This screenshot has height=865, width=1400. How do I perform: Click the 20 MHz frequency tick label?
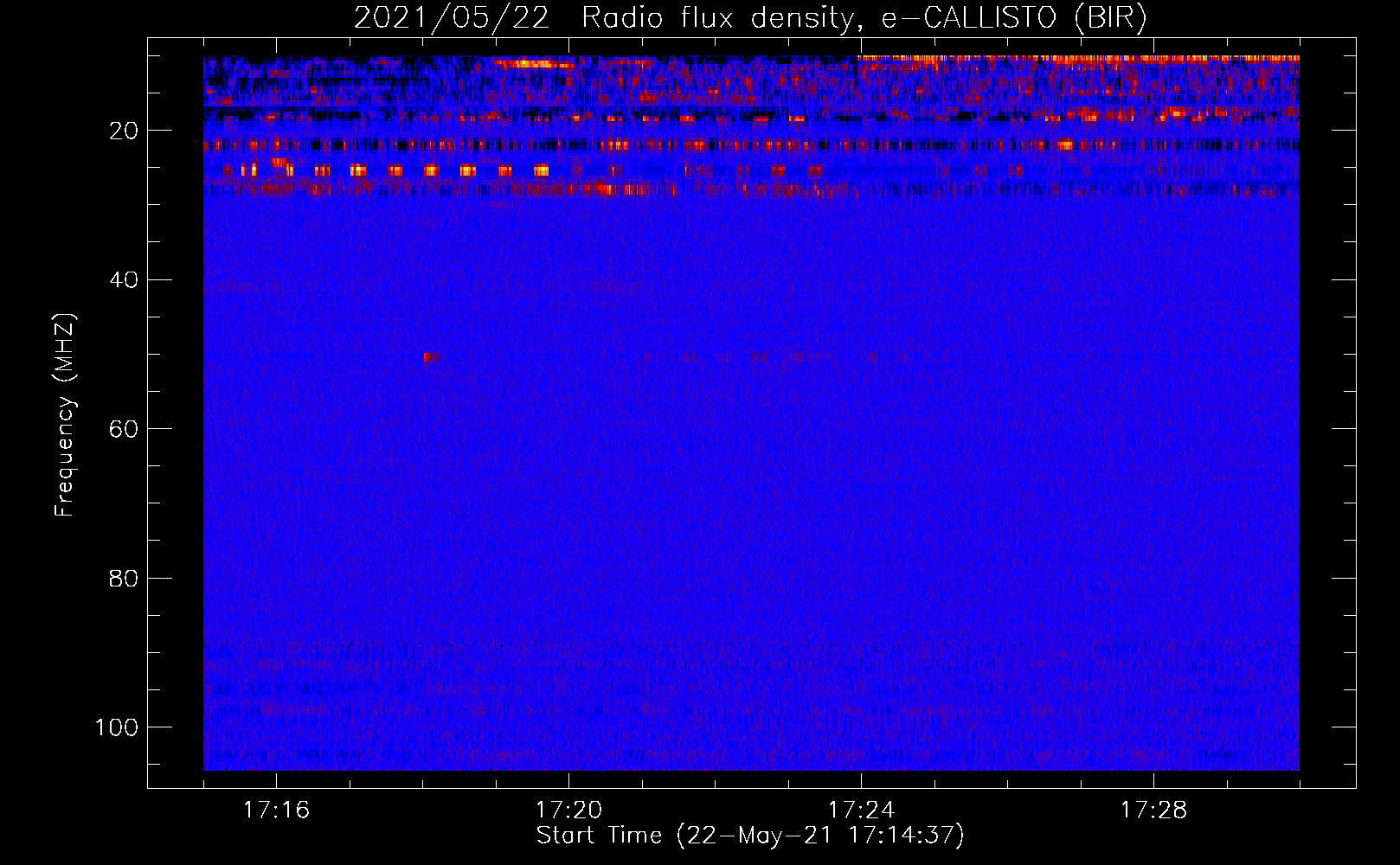click(x=124, y=131)
